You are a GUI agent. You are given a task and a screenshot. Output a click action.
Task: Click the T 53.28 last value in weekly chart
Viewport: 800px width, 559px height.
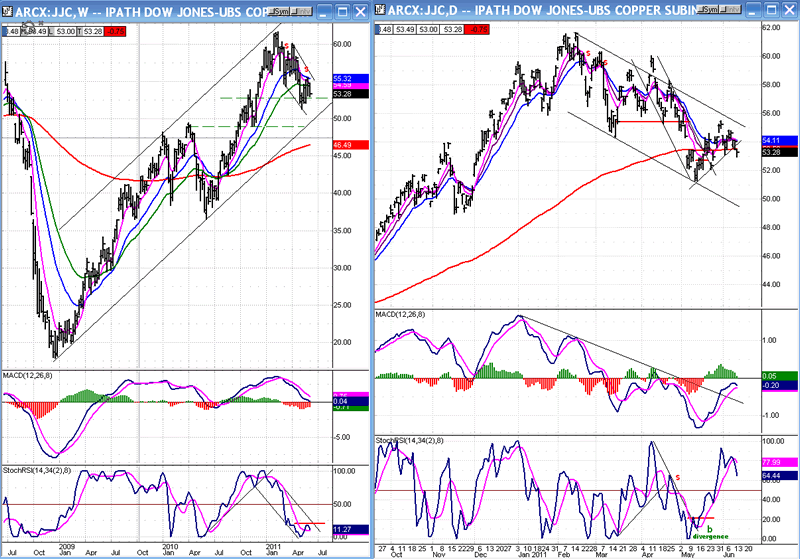(90, 32)
